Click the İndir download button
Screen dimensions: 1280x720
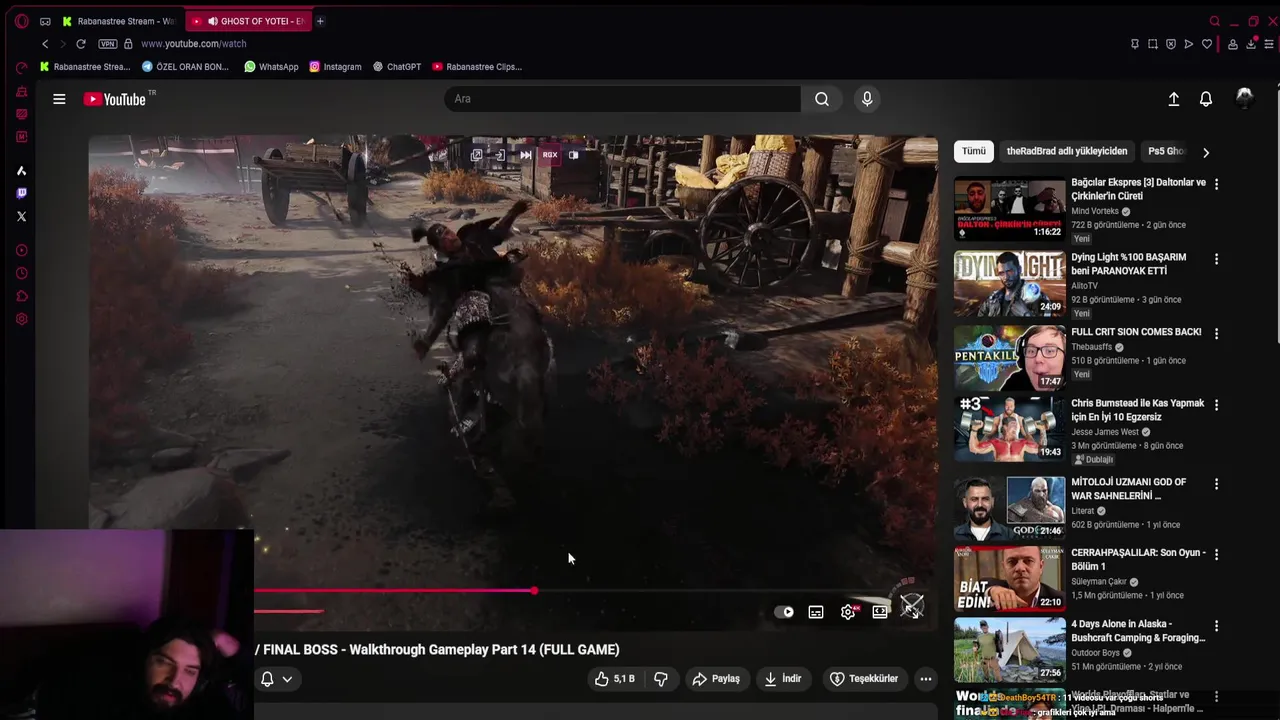(783, 679)
